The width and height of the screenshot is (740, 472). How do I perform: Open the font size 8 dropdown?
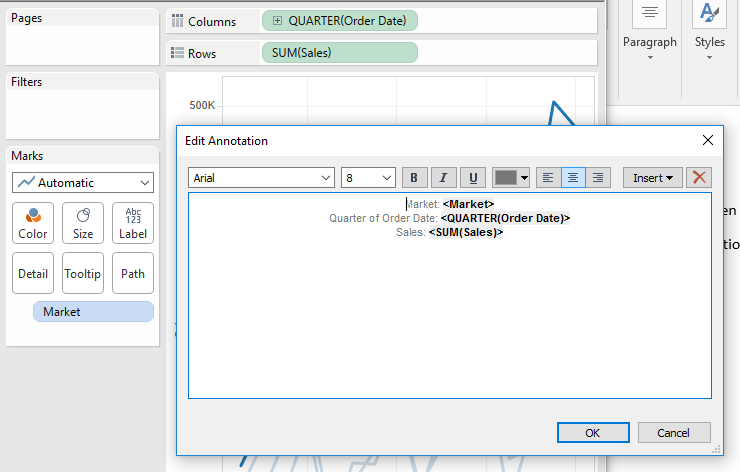[369, 178]
